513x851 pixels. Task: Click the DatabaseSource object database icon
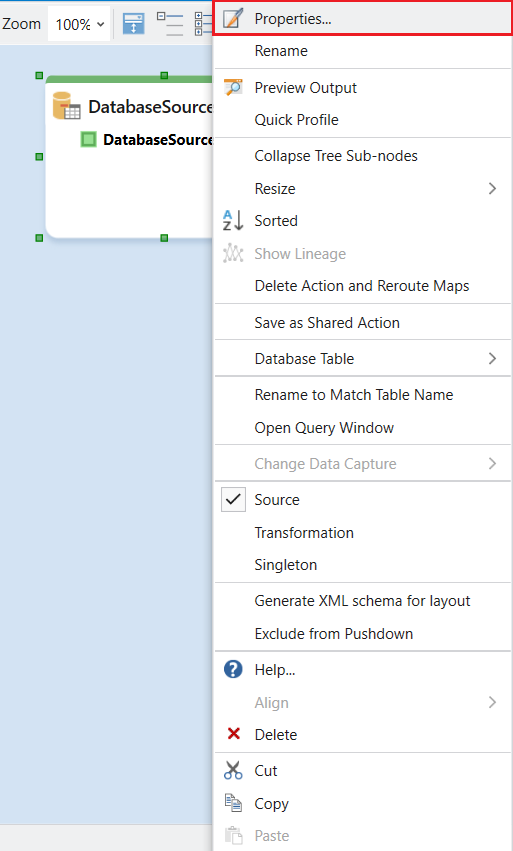(x=66, y=106)
